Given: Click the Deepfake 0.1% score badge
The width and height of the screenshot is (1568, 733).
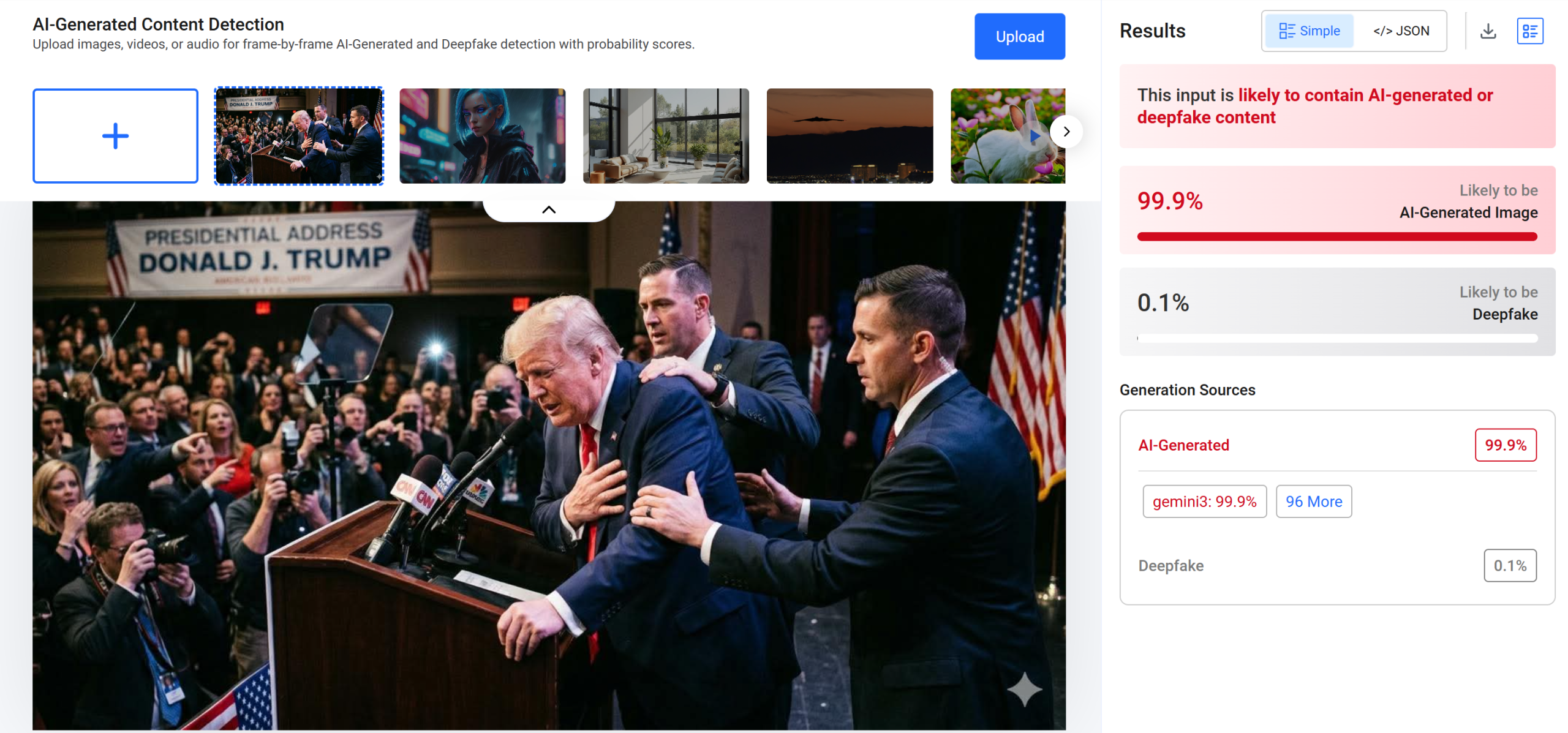Looking at the screenshot, I should coord(1510,565).
